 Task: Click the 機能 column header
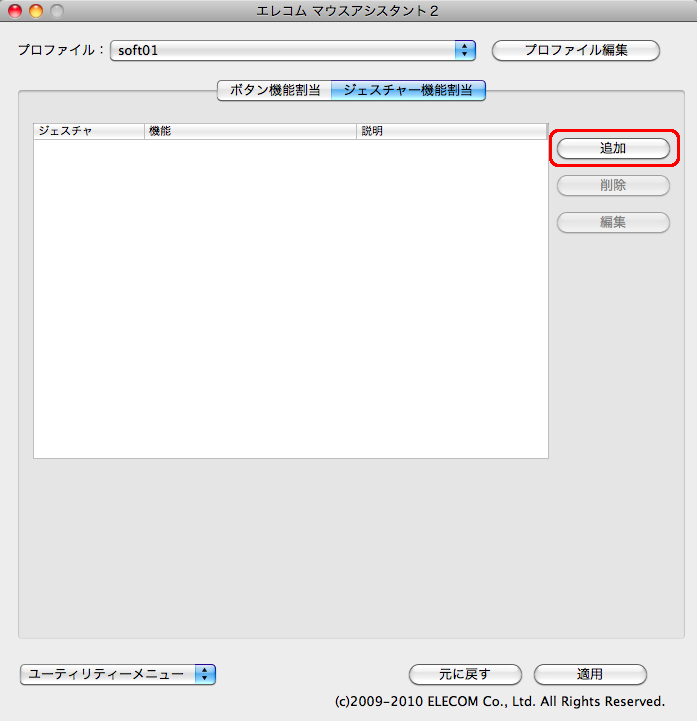coord(251,131)
